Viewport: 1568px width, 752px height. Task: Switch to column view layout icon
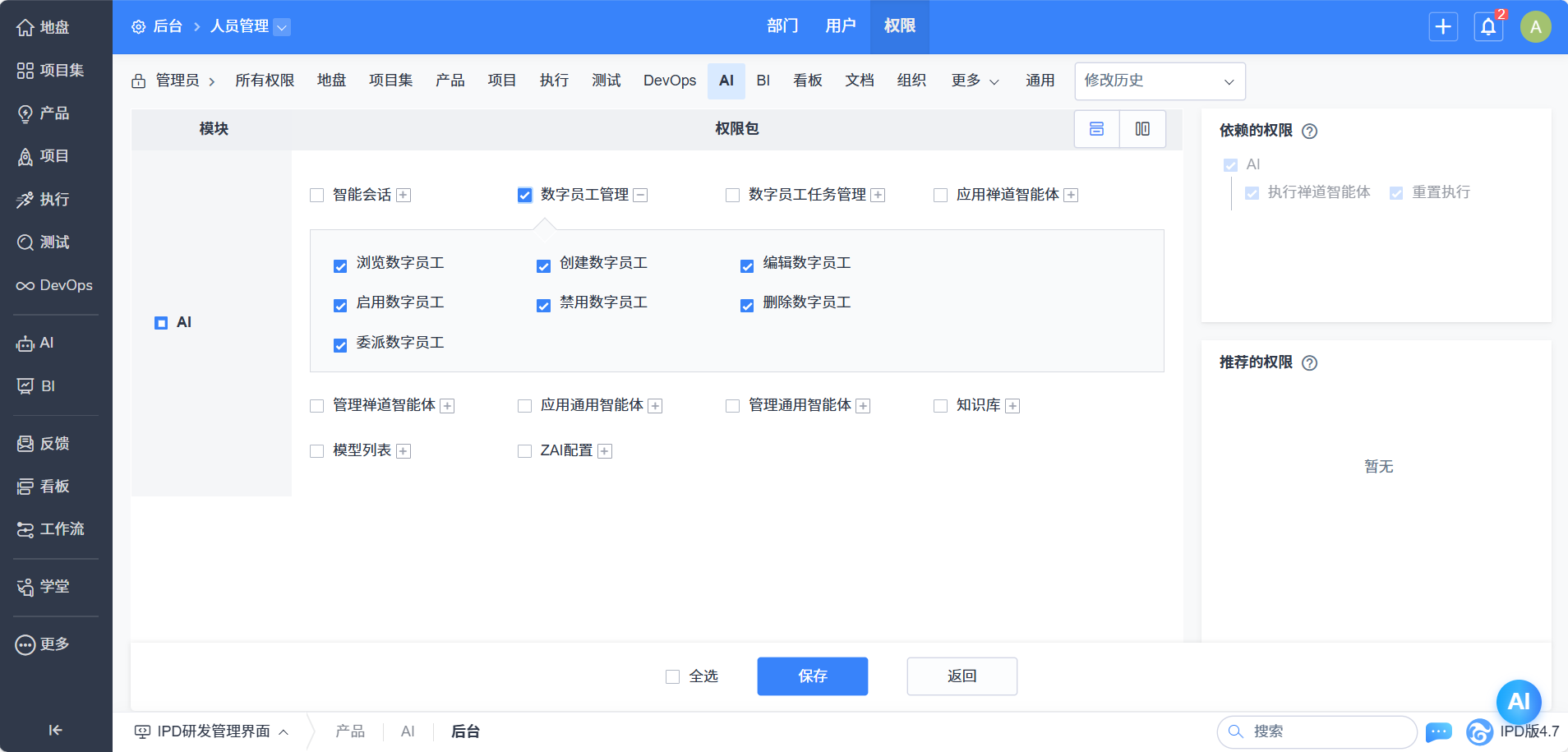pyautogui.click(x=1142, y=129)
